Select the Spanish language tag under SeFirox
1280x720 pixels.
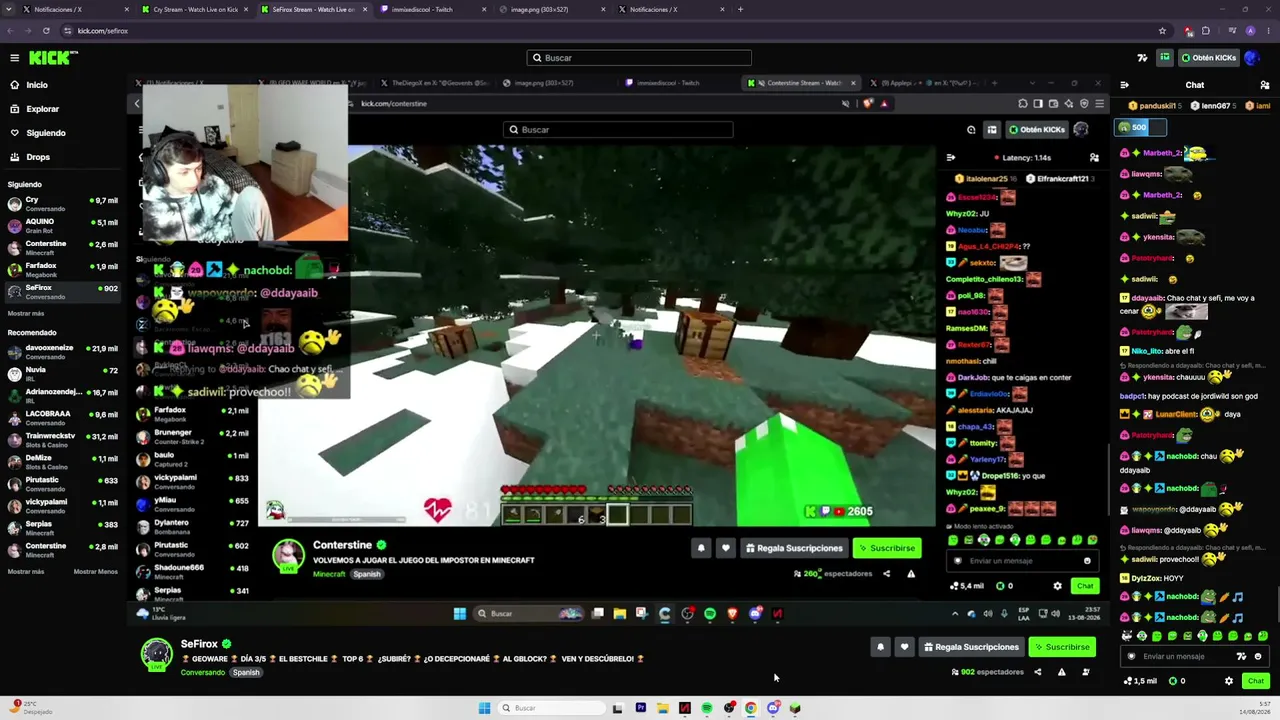(x=246, y=672)
